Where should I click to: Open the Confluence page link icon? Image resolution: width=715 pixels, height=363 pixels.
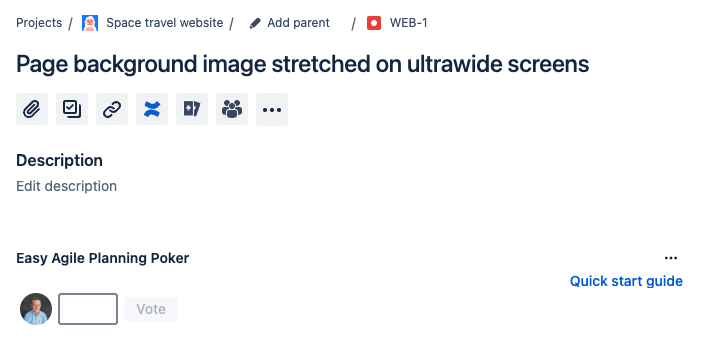(x=152, y=109)
